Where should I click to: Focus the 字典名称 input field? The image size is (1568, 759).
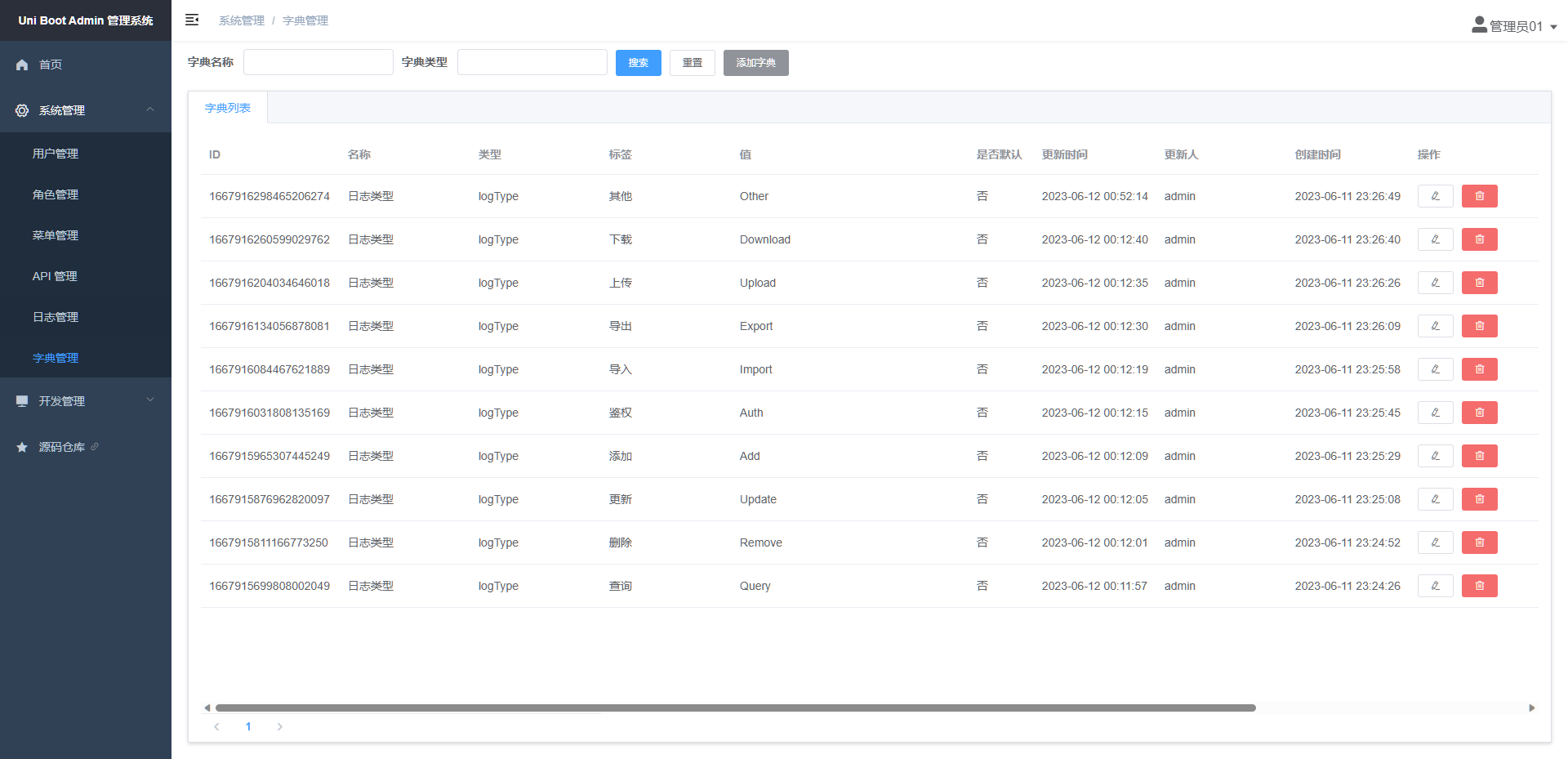coord(318,62)
